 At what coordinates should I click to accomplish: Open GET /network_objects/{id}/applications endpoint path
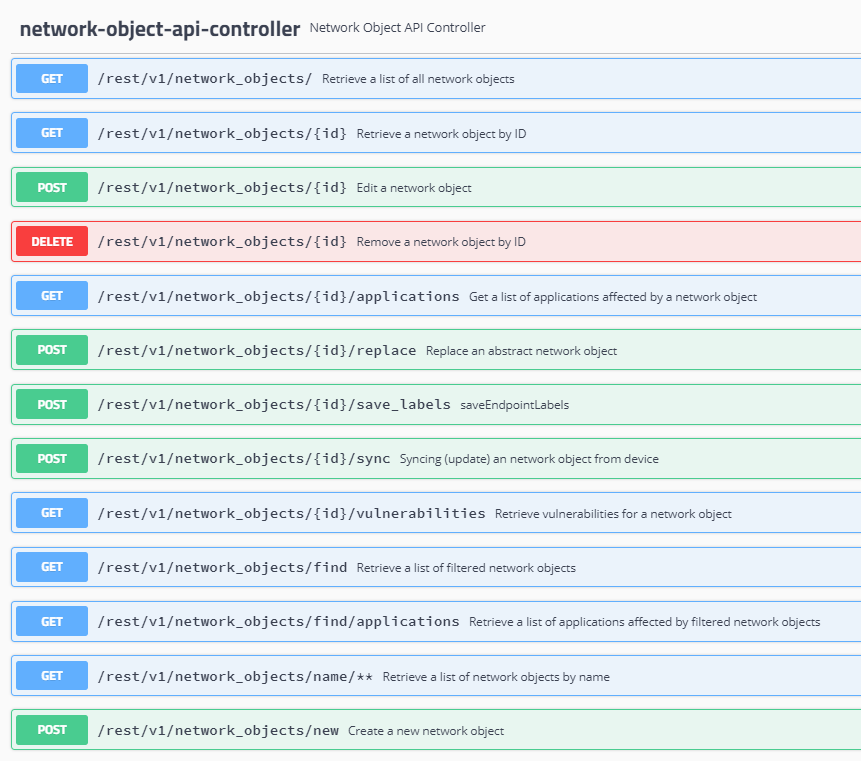pos(278,296)
